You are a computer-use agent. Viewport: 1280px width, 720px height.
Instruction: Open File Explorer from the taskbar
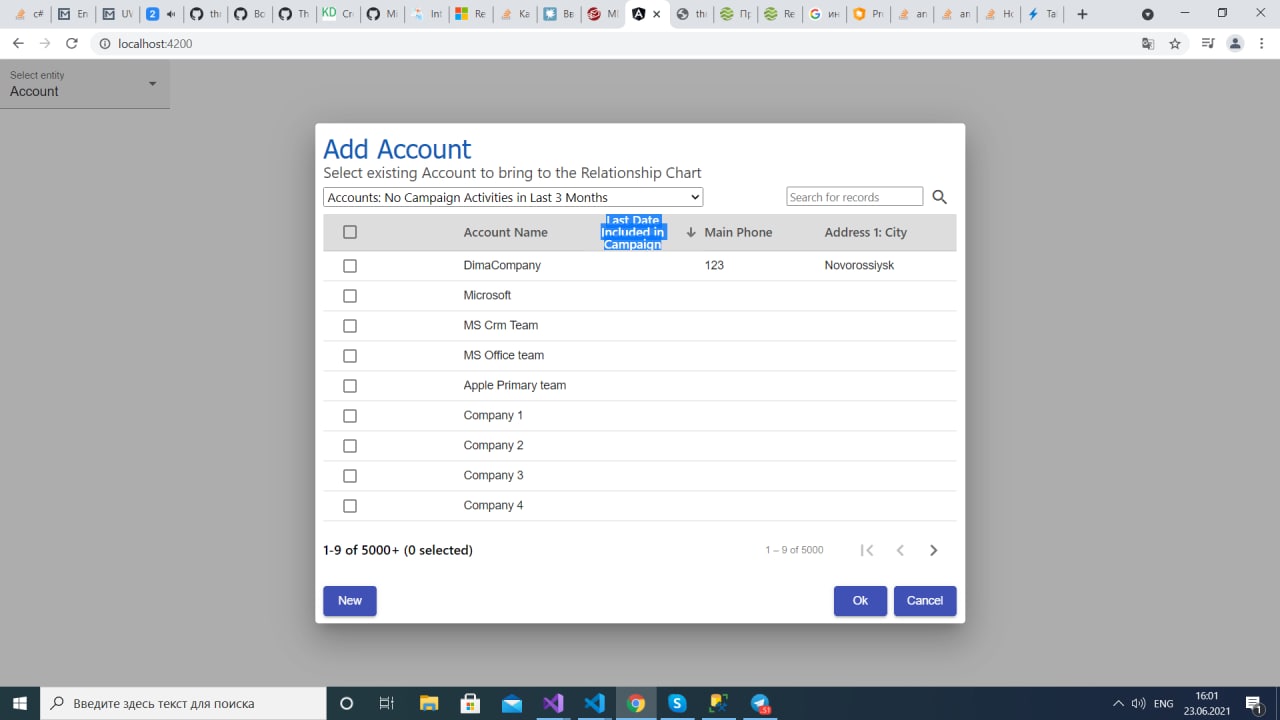[x=429, y=703]
